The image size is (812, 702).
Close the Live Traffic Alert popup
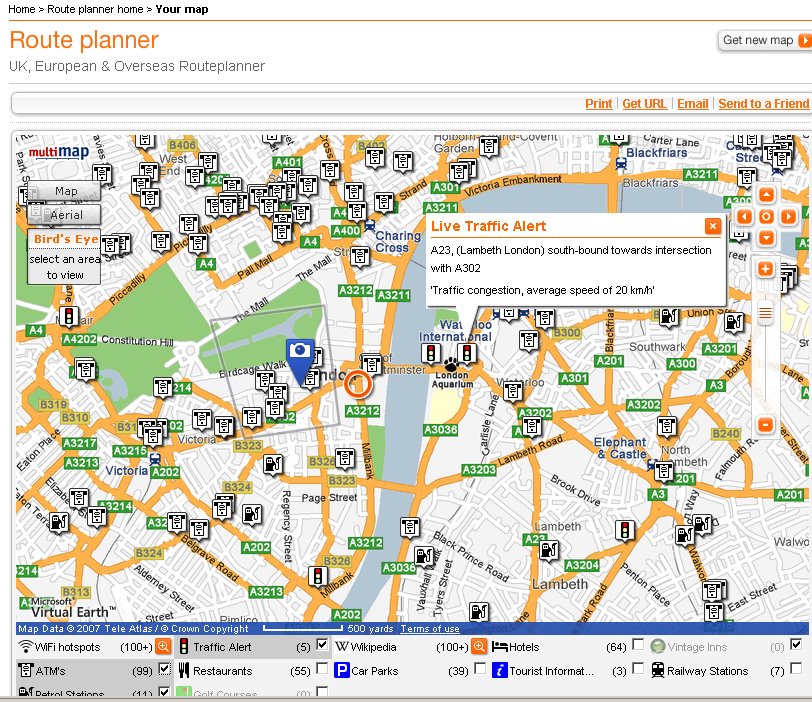click(713, 226)
